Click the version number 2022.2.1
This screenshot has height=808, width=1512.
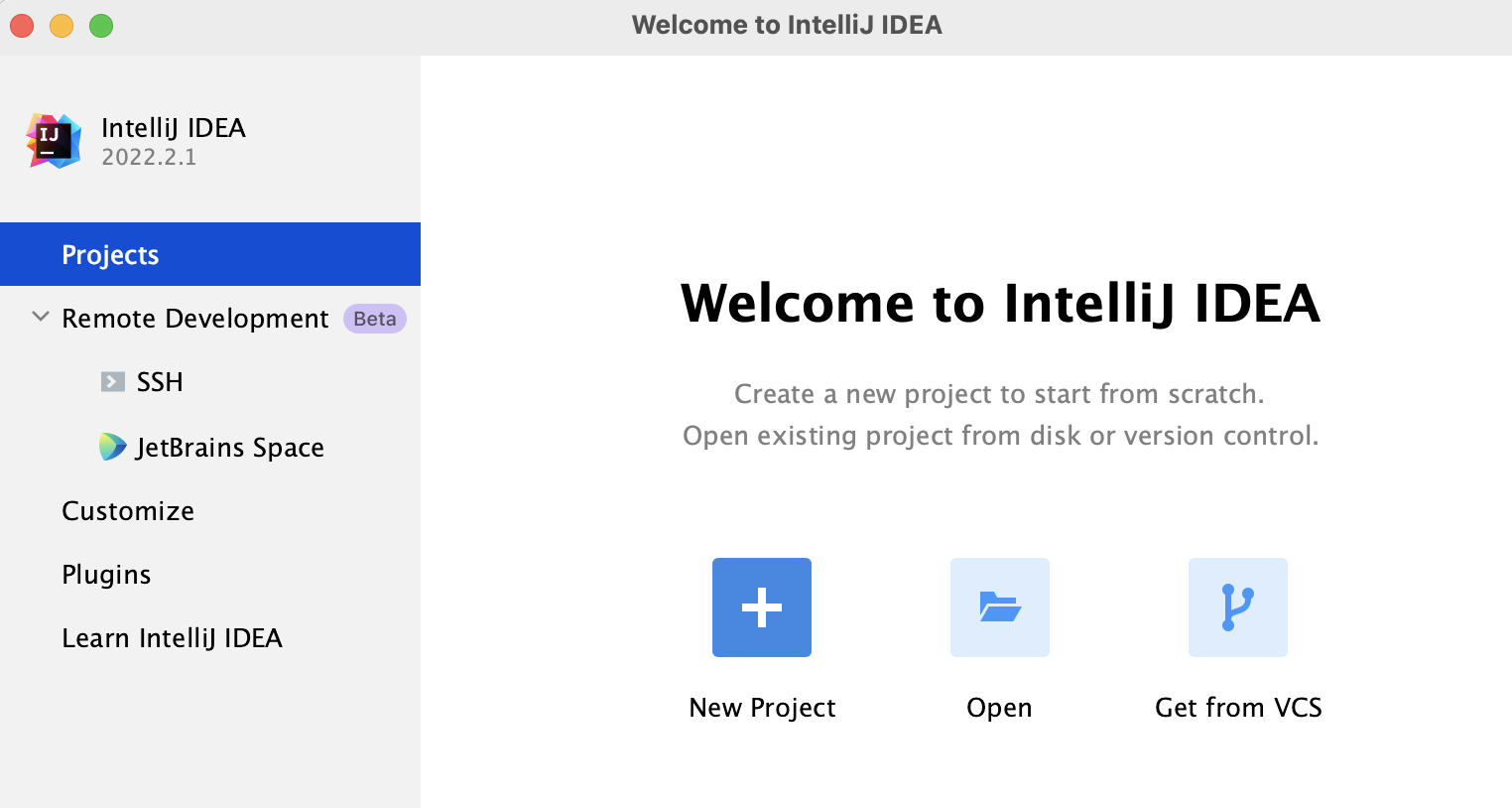149,157
